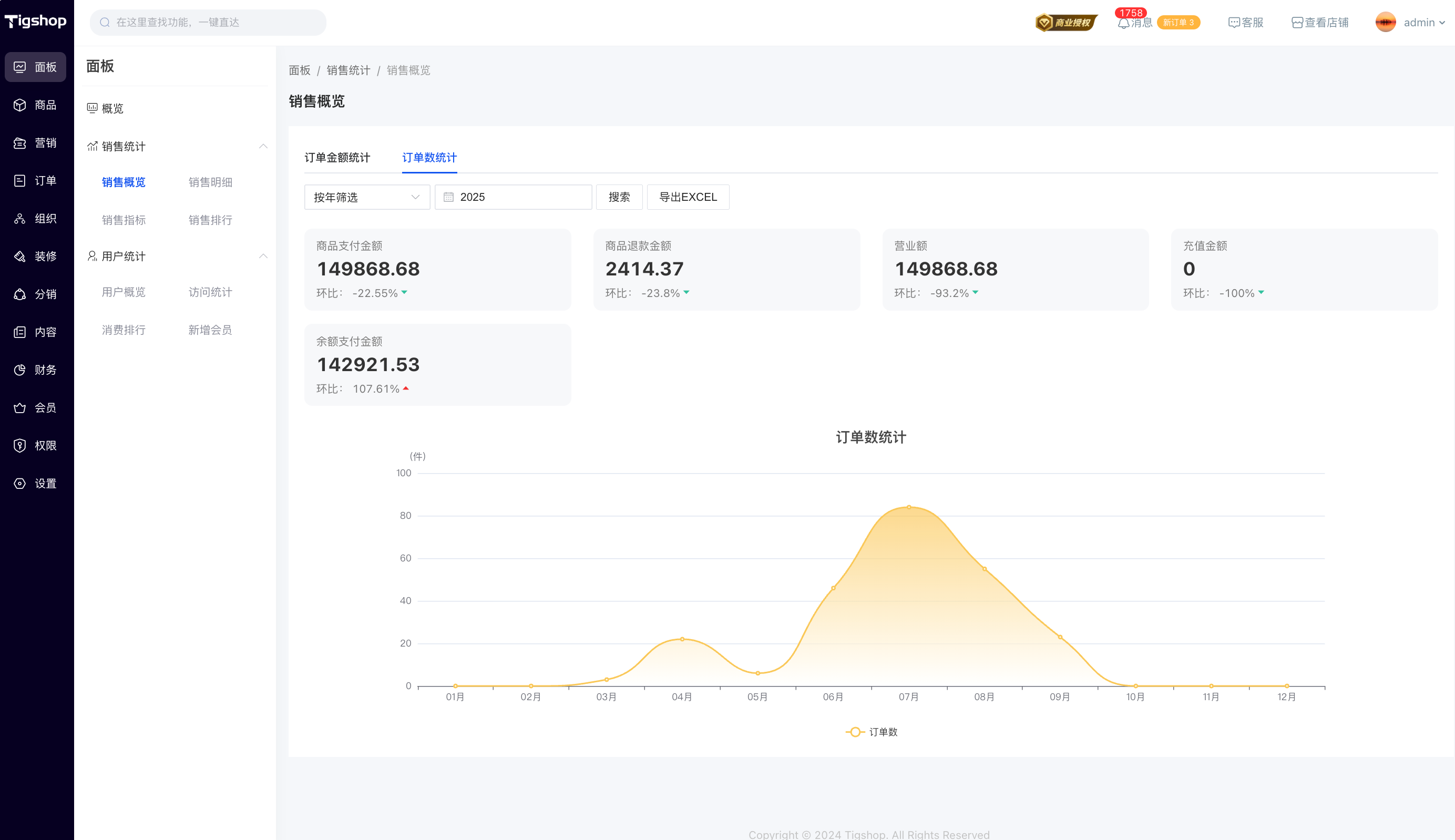Screen dimensions: 1455x840
Task: Click the 销售概览 breadcrumb text
Action: 408,70
